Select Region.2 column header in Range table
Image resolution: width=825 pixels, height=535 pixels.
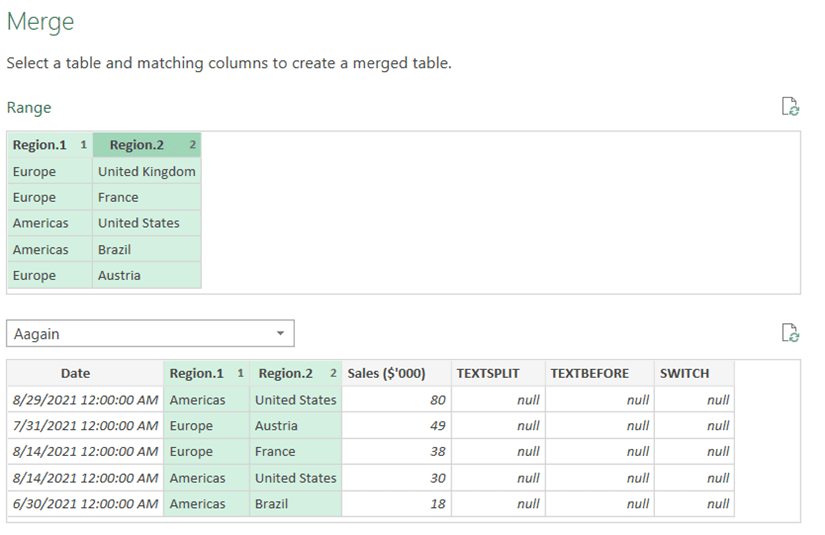[146, 145]
